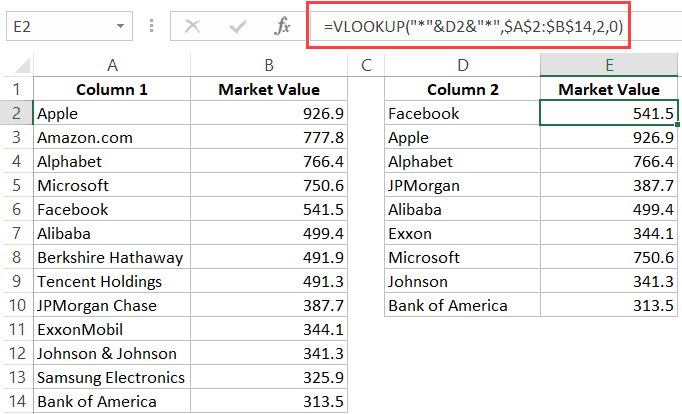The image size is (682, 414).
Task: Select column A header
Action: pyautogui.click(x=112, y=65)
